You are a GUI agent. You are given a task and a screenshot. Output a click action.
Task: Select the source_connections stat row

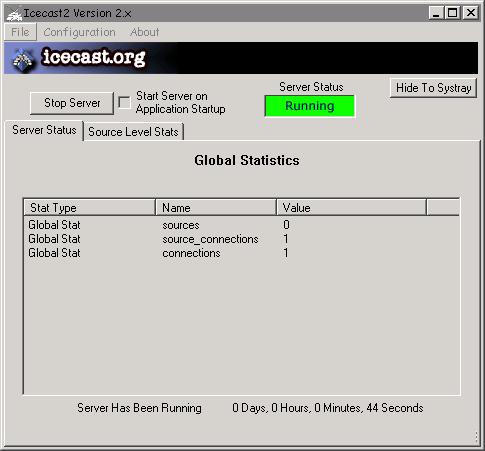[x=242, y=239]
